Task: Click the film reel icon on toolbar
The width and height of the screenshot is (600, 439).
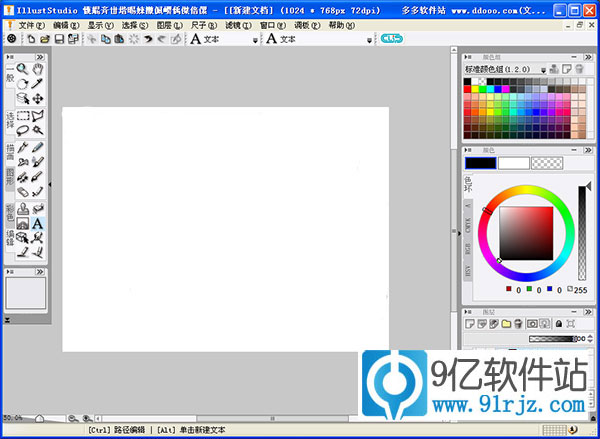Action: [12, 38]
